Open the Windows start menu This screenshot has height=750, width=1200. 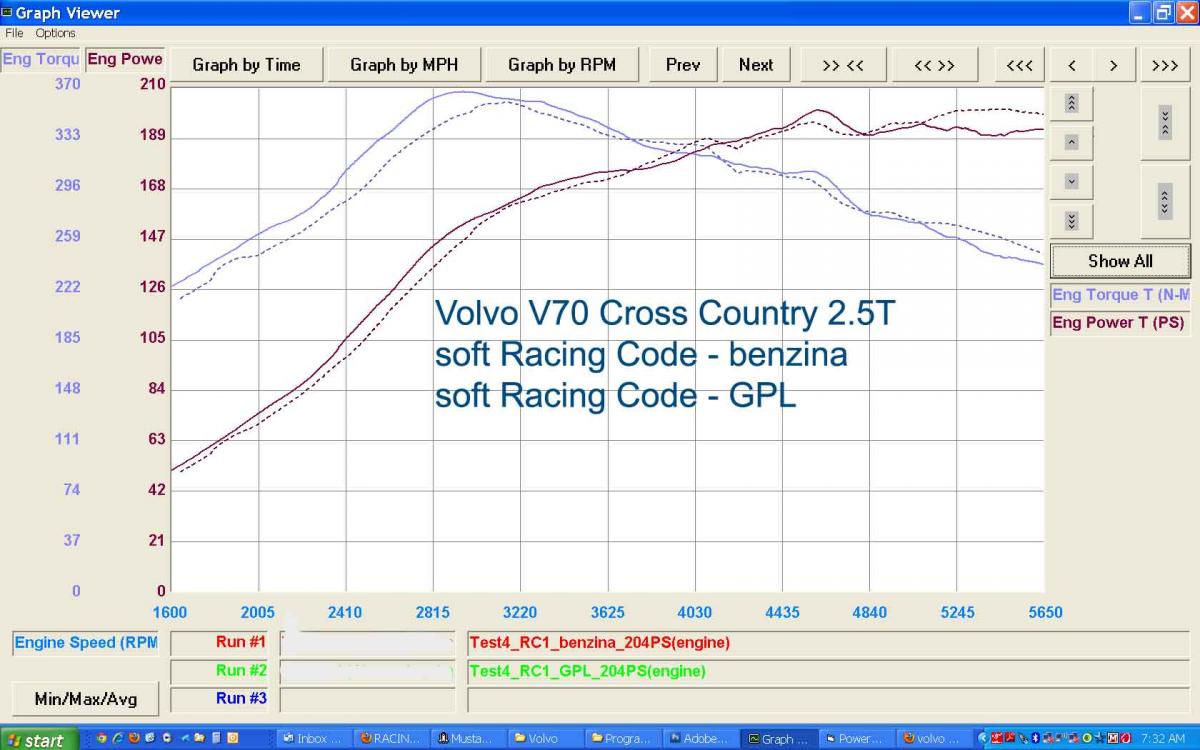pos(37,739)
